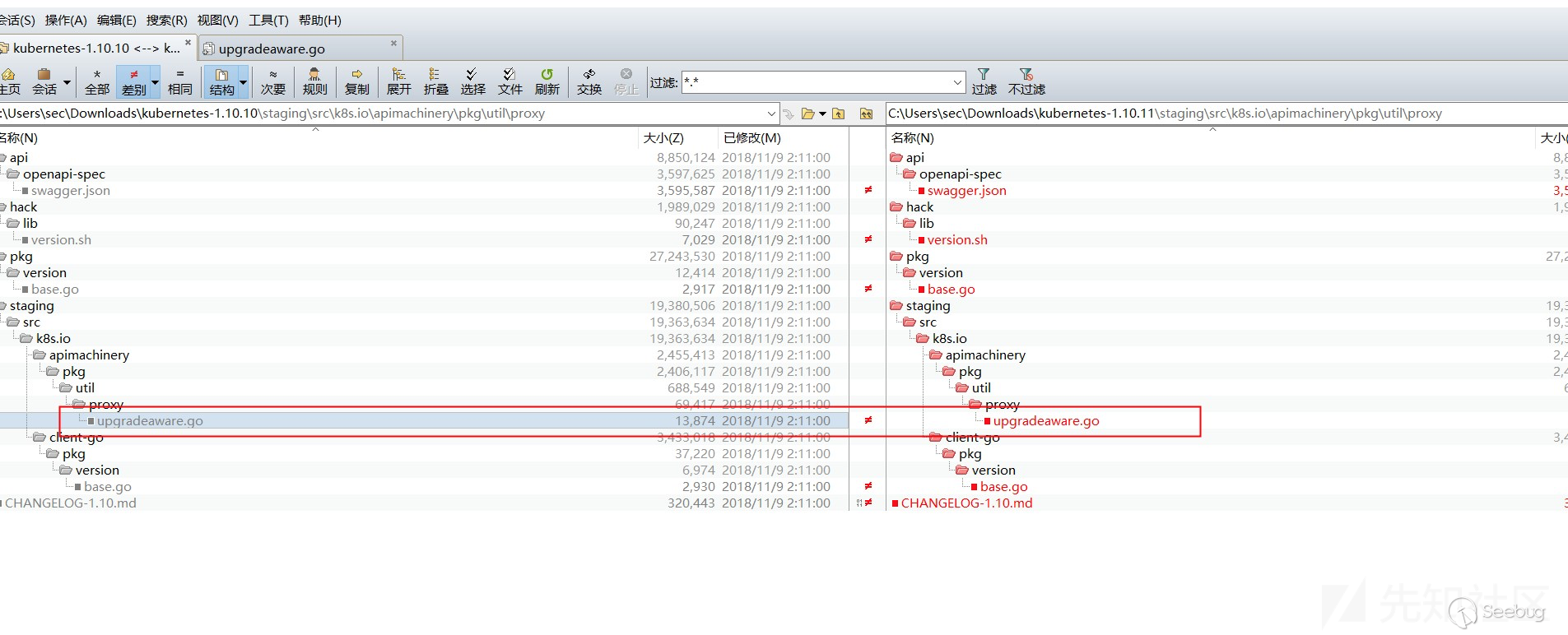Open the 帮助(H) menu
The height and width of the screenshot is (635, 1568).
320,21
